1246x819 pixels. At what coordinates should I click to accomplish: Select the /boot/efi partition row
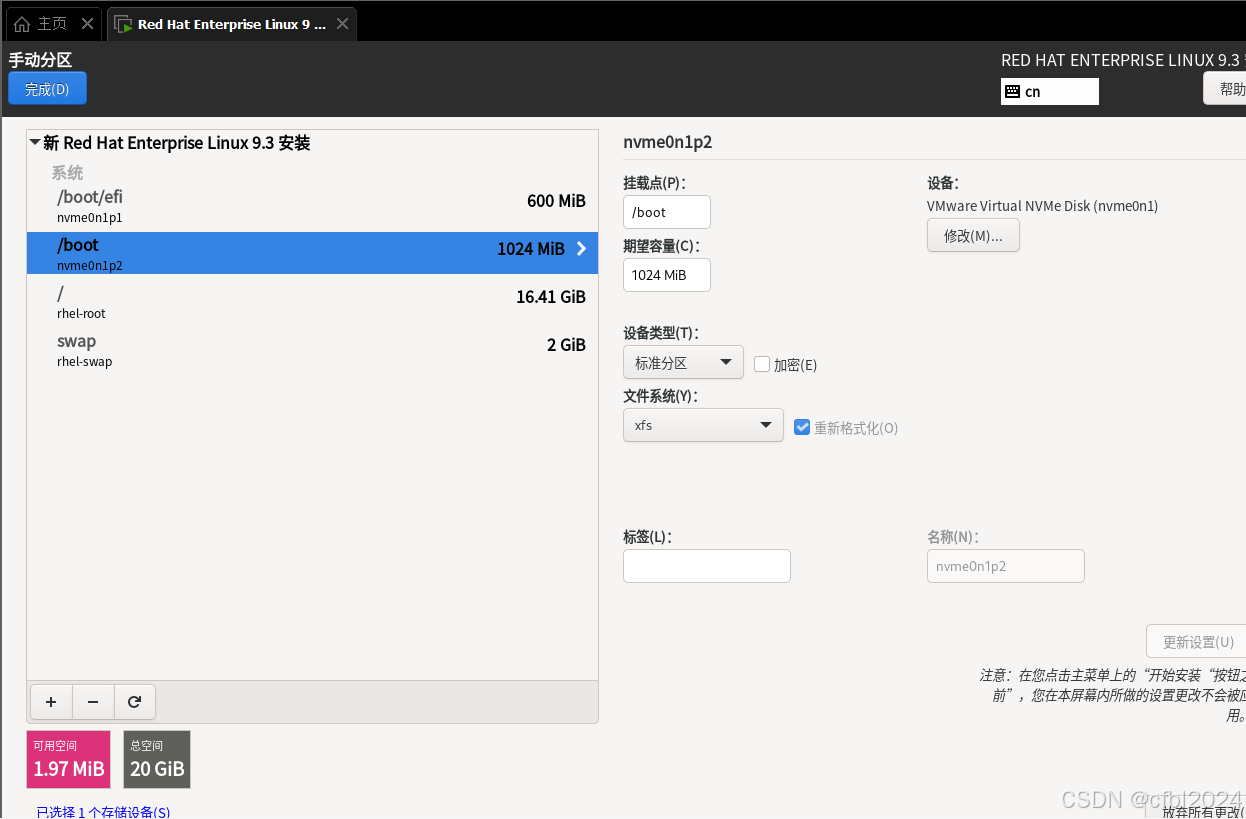point(312,206)
